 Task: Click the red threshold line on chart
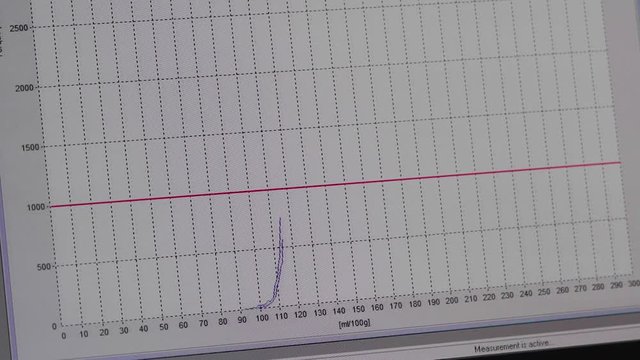(335, 184)
